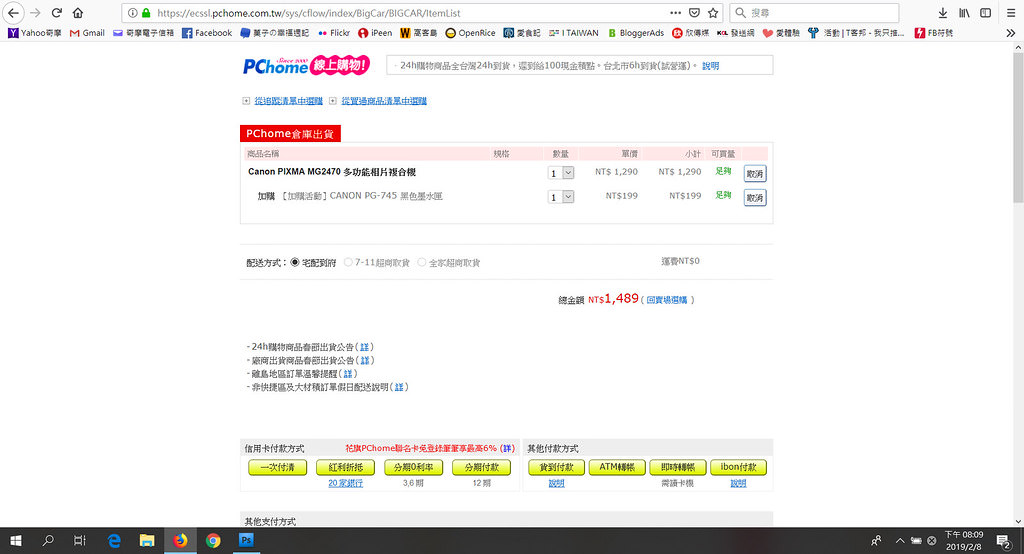1024x554 pixels.
Task: Go back with the browser back arrow
Action: click(14, 12)
